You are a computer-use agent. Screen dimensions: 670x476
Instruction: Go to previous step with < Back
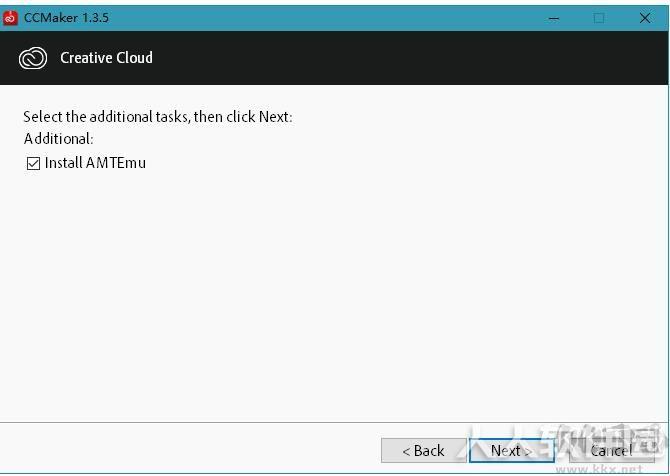423,450
